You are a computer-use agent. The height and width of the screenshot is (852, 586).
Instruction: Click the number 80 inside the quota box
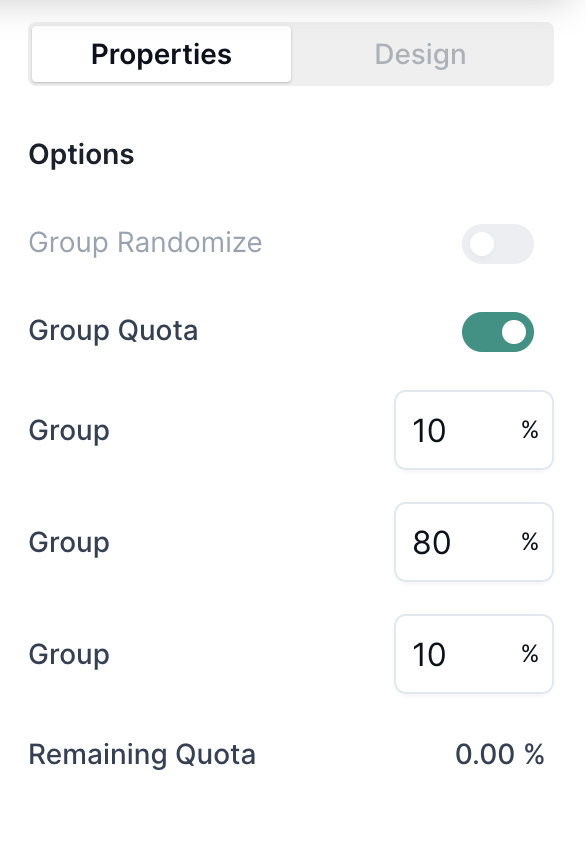[x=432, y=542]
